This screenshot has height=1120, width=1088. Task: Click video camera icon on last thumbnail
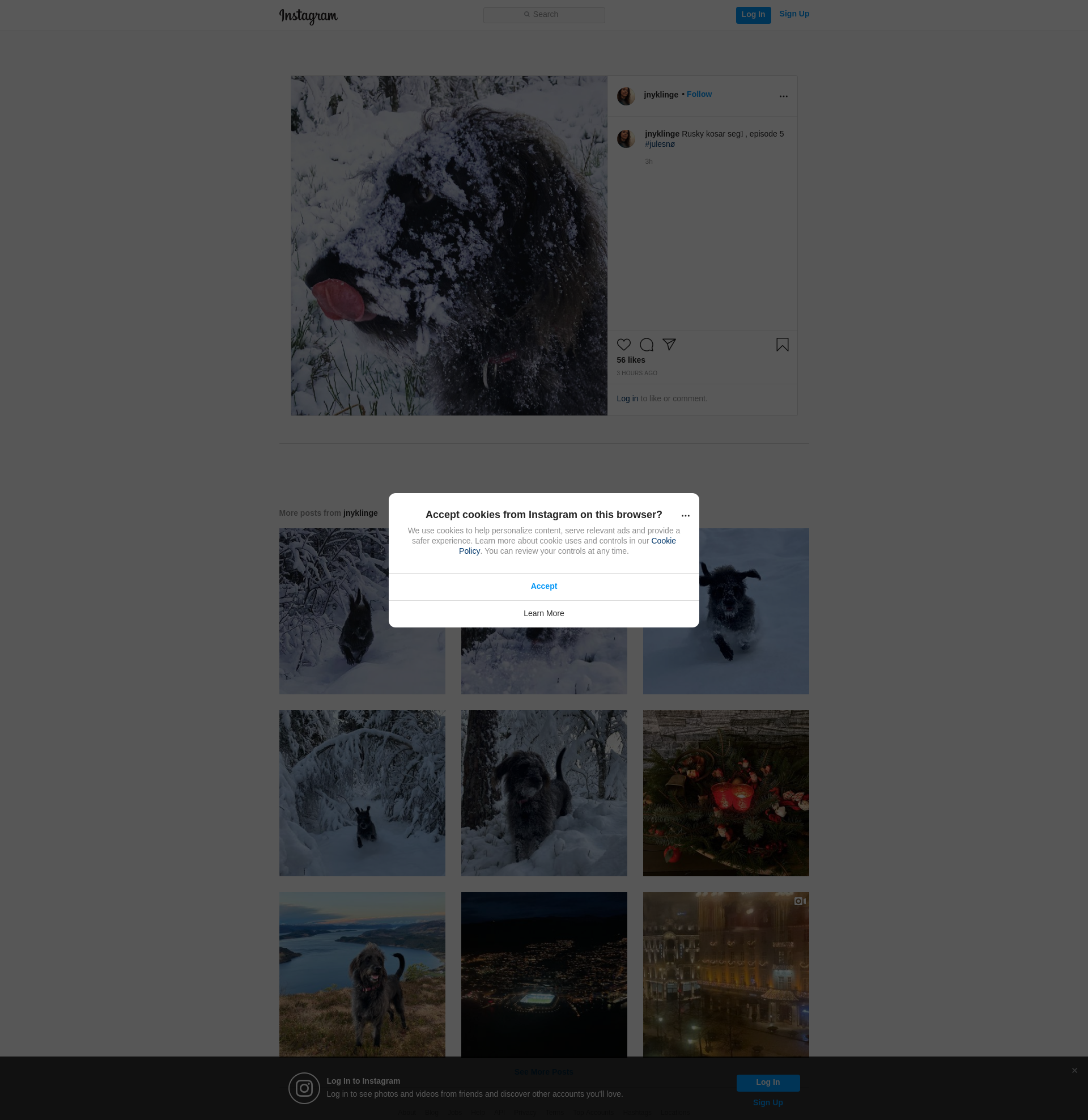tap(800, 901)
